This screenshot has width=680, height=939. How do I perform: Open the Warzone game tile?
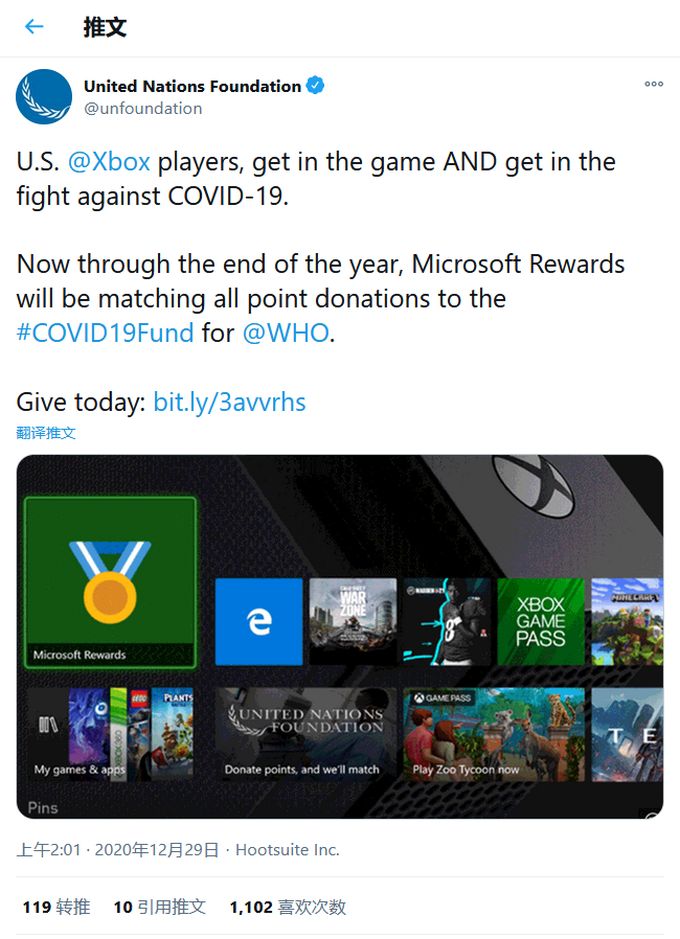tap(353, 622)
